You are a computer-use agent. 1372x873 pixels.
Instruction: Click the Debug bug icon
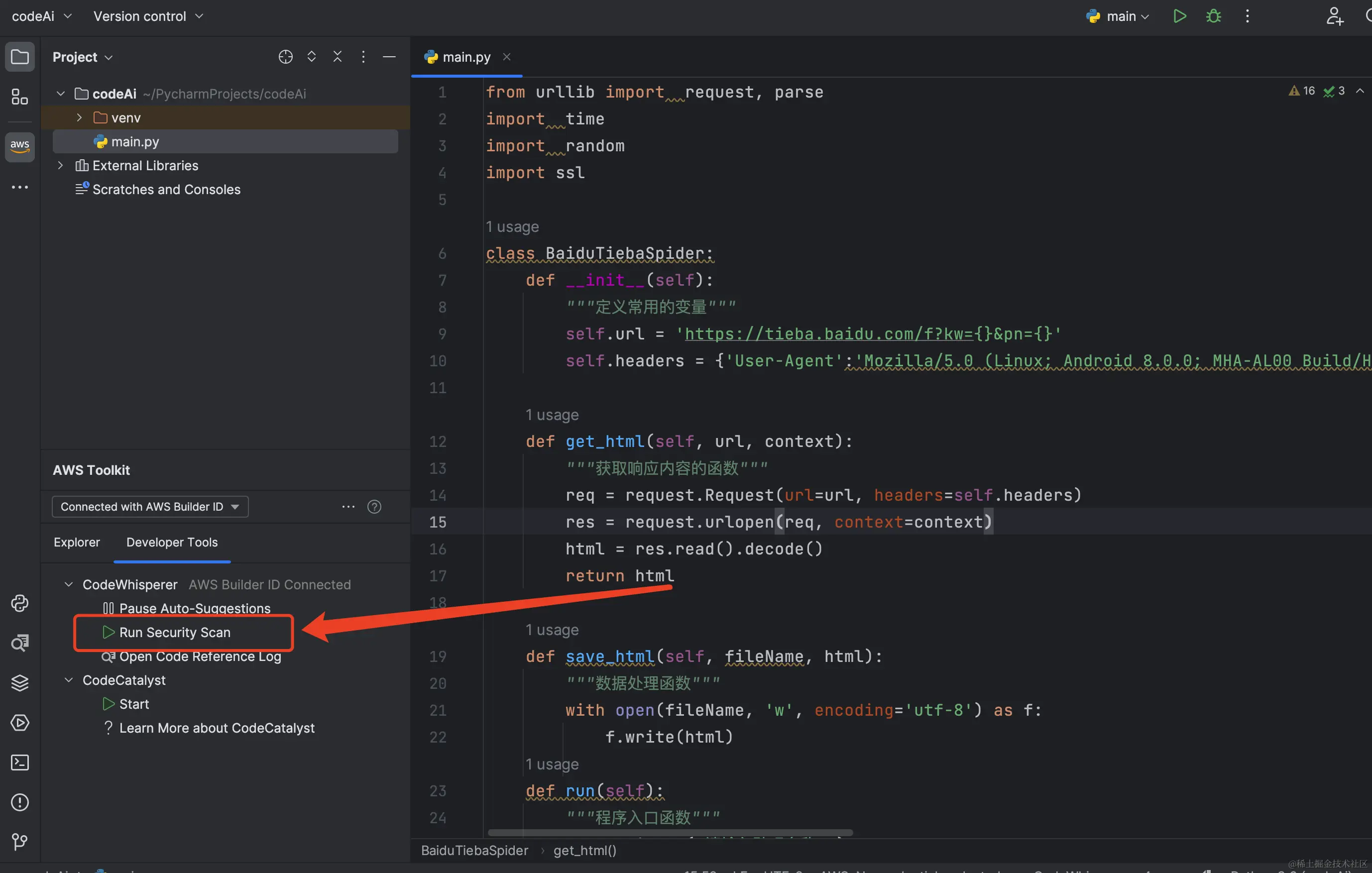[x=1214, y=16]
